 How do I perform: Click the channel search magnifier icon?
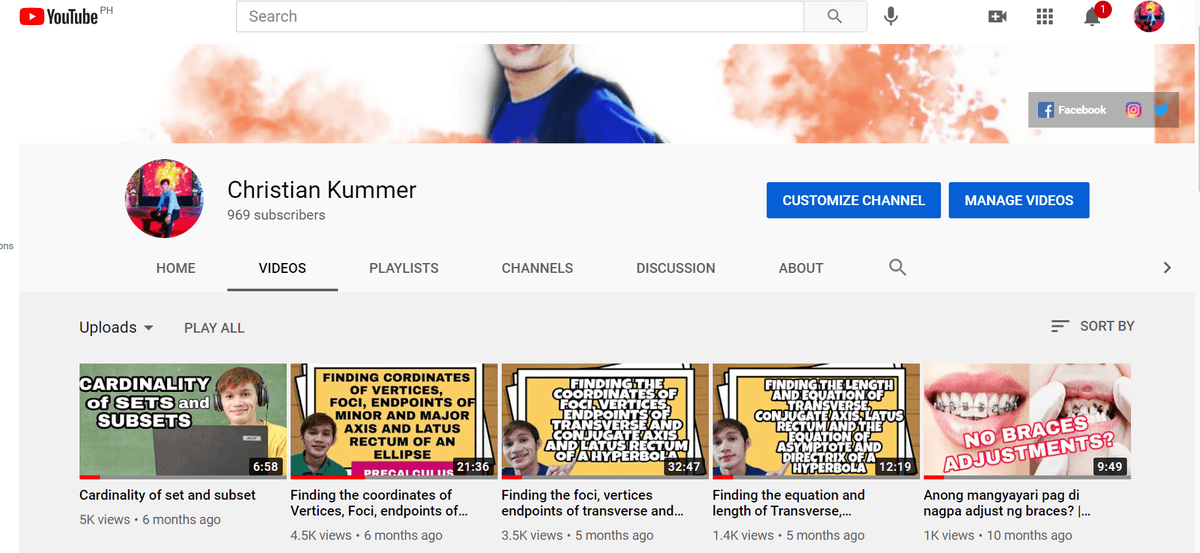pyautogui.click(x=897, y=267)
